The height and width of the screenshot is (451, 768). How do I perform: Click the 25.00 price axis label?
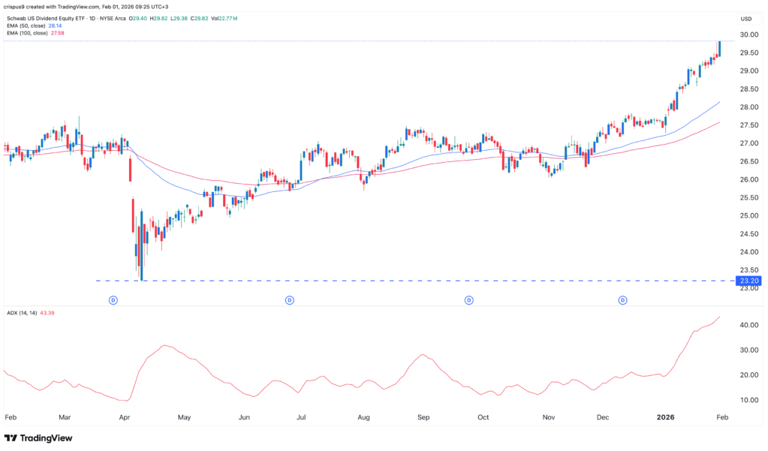[x=749, y=216]
